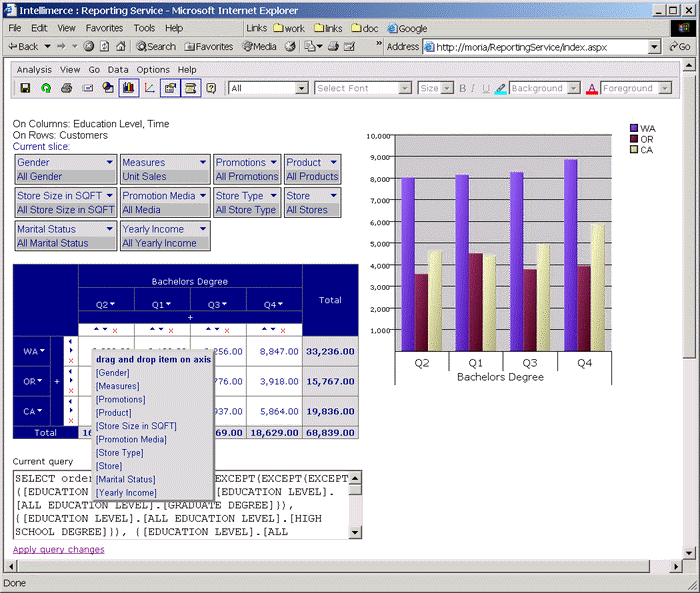Click the browser Print icon
The height and width of the screenshot is (593, 700).
pyautogui.click(x=333, y=46)
